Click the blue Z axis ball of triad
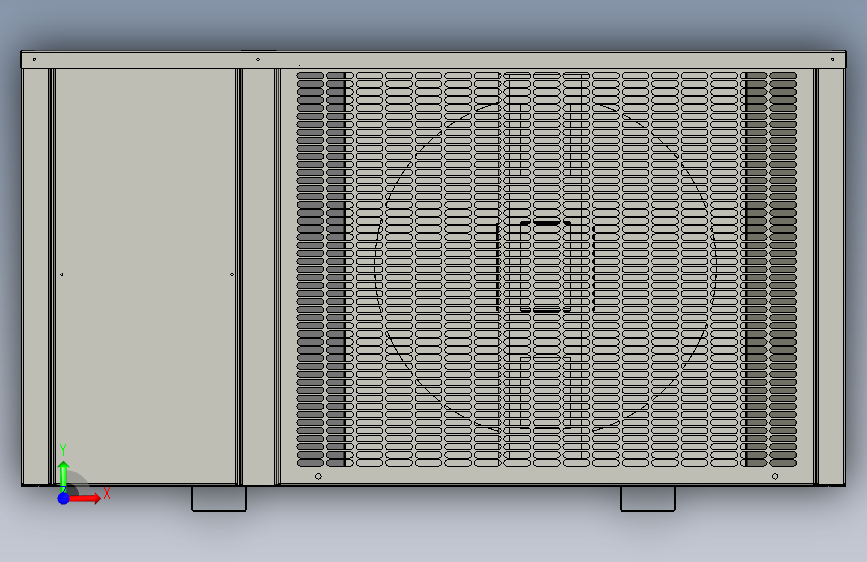 pos(64,498)
